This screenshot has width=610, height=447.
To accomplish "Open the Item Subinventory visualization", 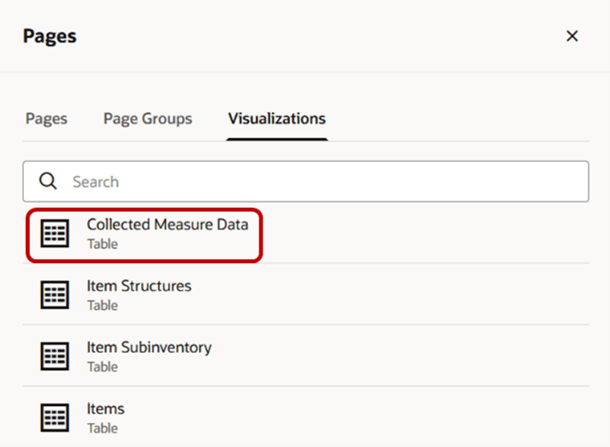I will 149,348.
